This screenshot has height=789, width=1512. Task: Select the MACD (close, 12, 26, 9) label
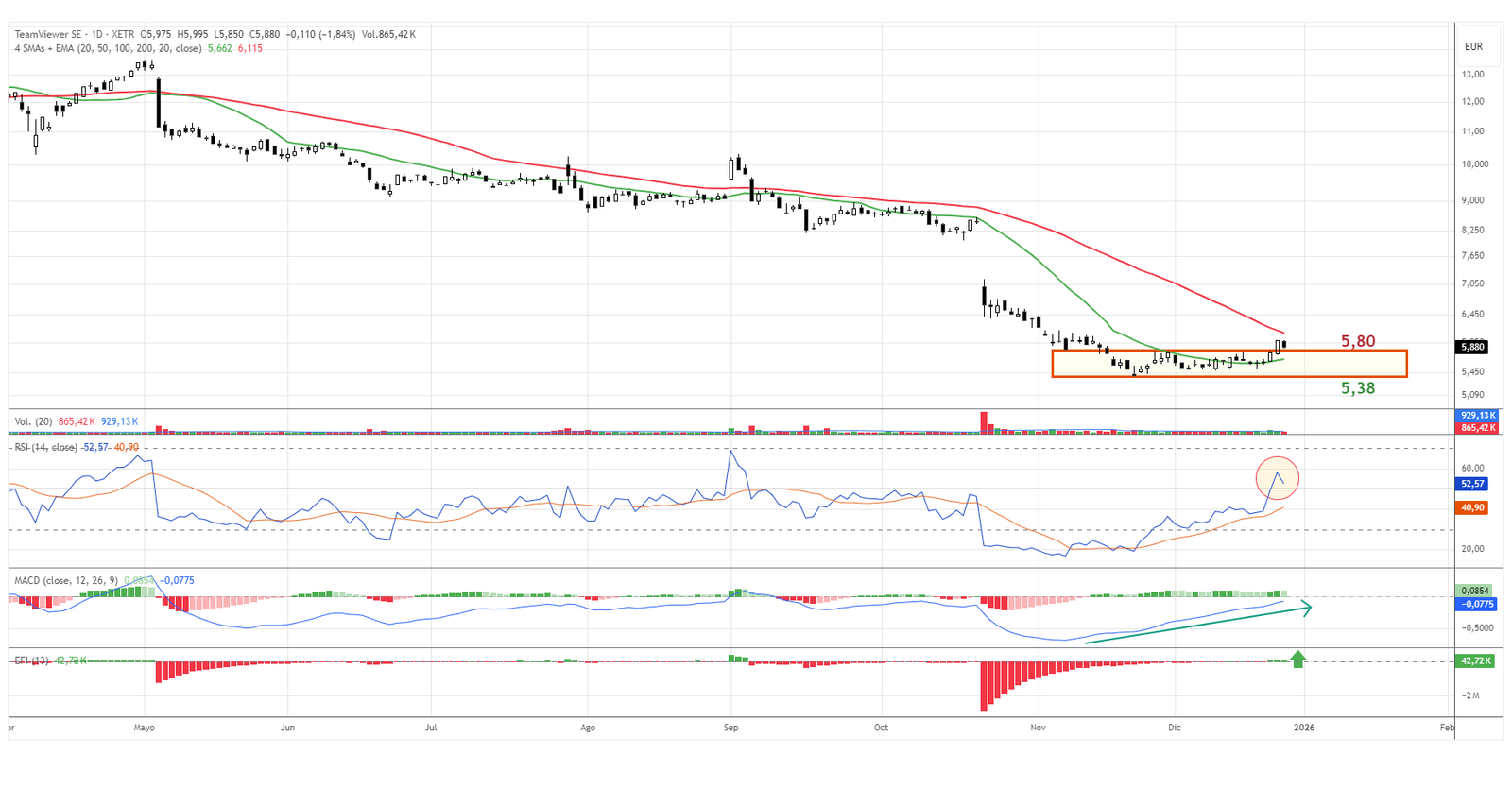point(66,580)
